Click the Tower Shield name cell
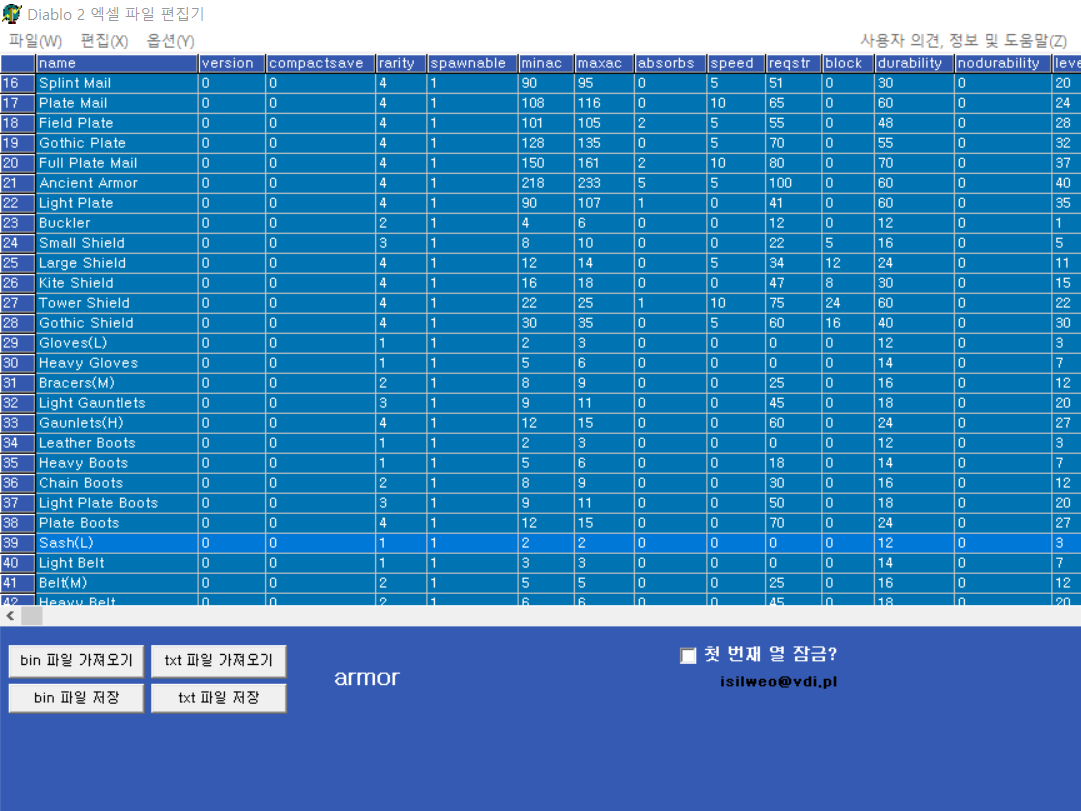1081x811 pixels. (x=117, y=303)
